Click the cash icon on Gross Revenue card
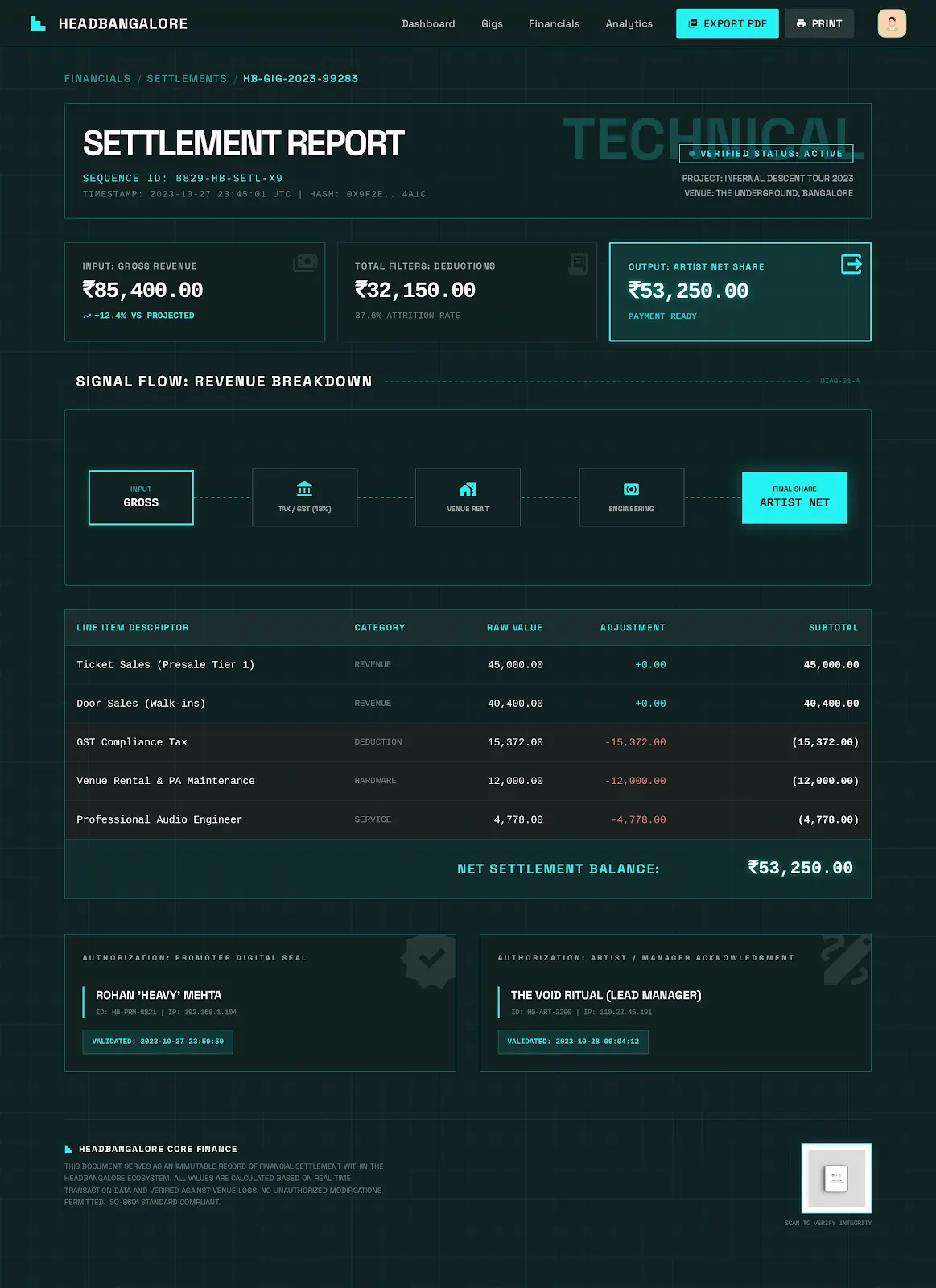The width and height of the screenshot is (936, 1288). click(x=305, y=262)
